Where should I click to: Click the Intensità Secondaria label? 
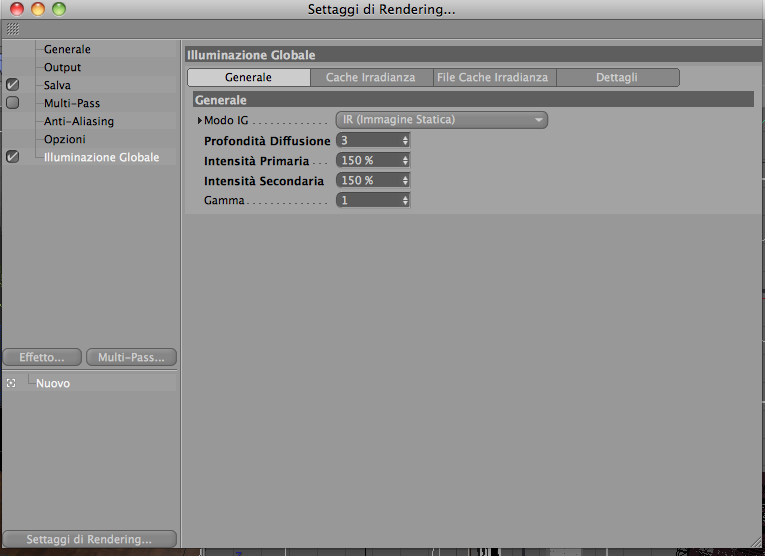264,181
